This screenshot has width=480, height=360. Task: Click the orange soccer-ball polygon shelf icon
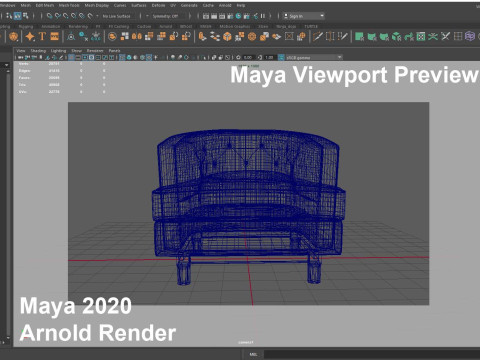pyautogui.click(x=13, y=36)
